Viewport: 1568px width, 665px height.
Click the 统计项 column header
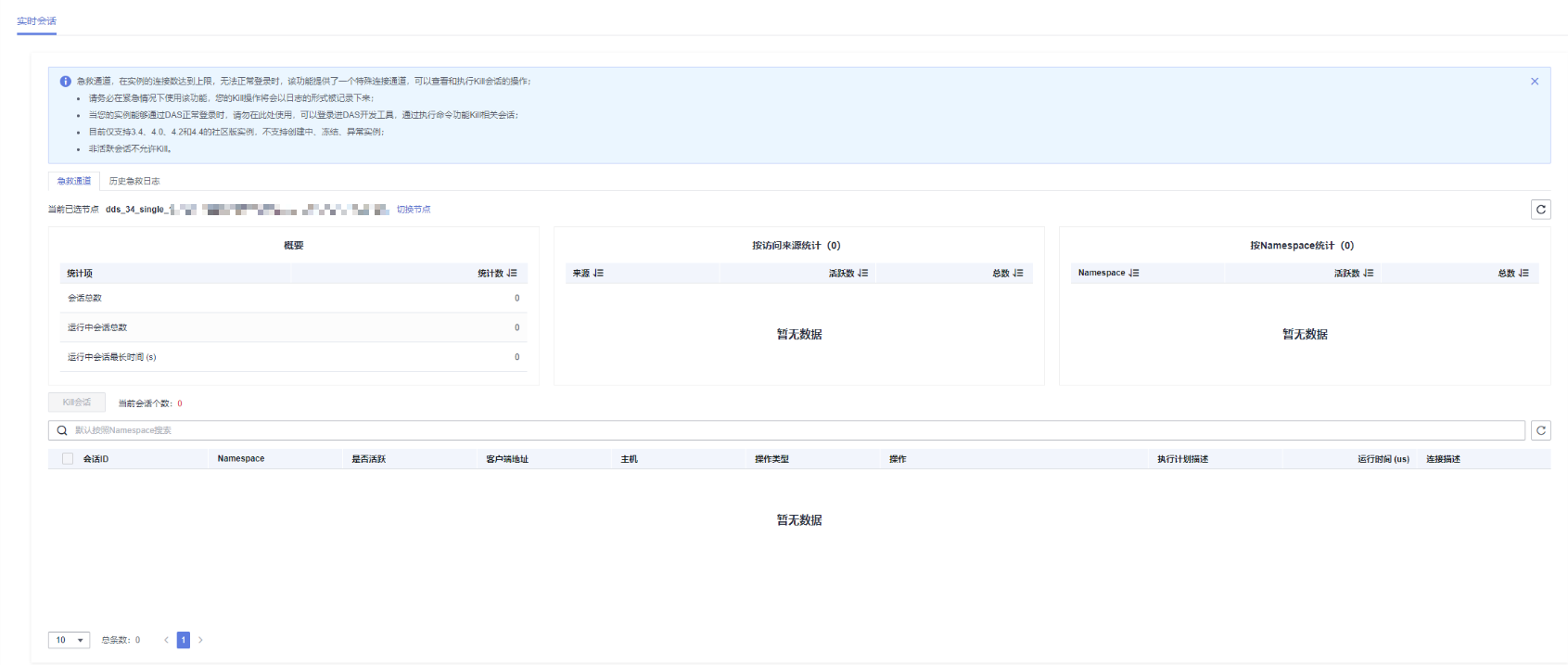point(80,274)
